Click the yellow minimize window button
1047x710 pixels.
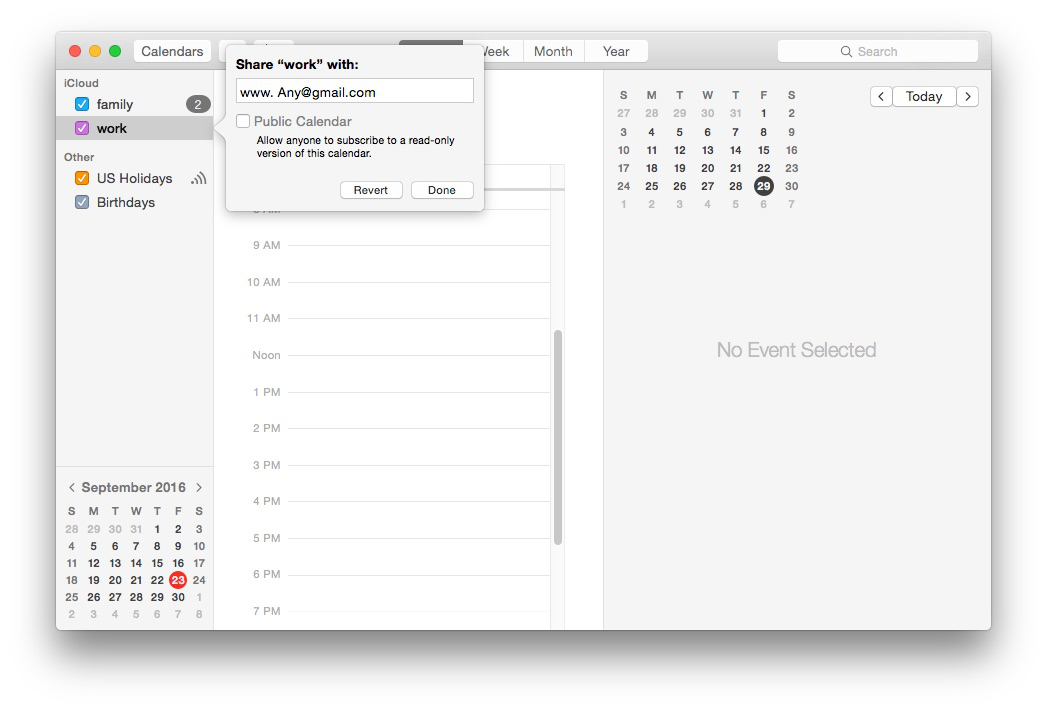tap(95, 51)
